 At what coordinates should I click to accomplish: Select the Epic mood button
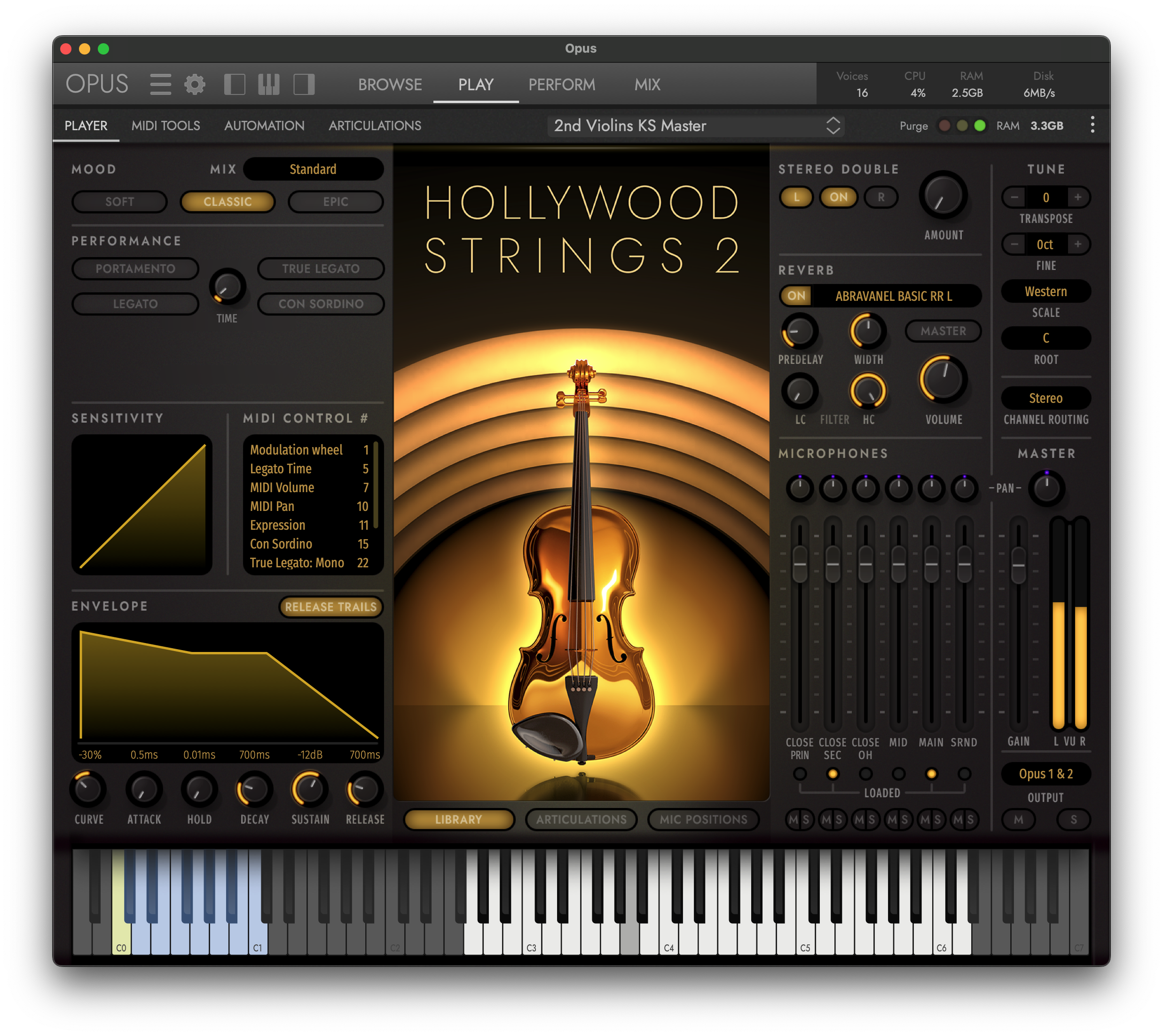(335, 202)
